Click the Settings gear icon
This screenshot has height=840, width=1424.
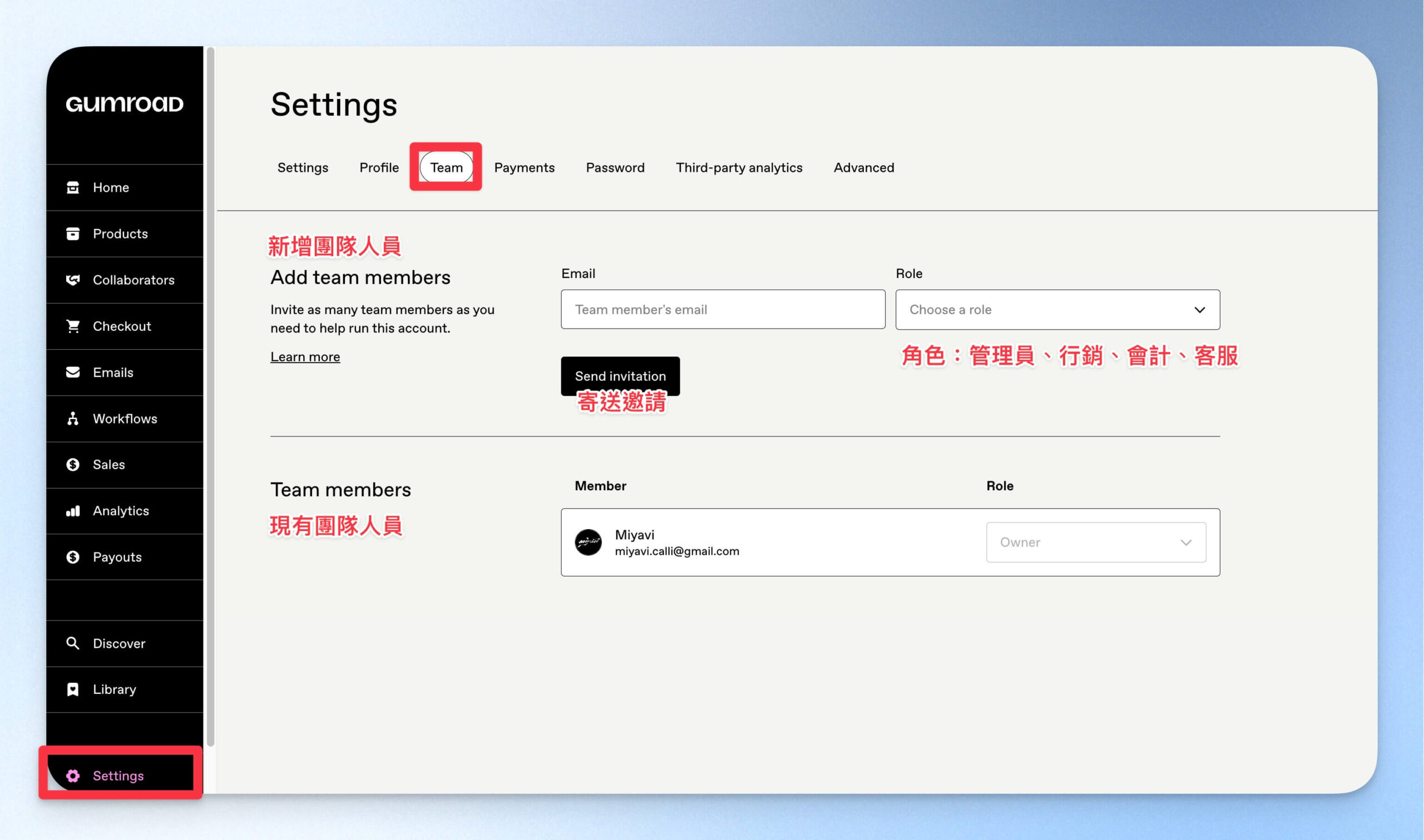[73, 776]
